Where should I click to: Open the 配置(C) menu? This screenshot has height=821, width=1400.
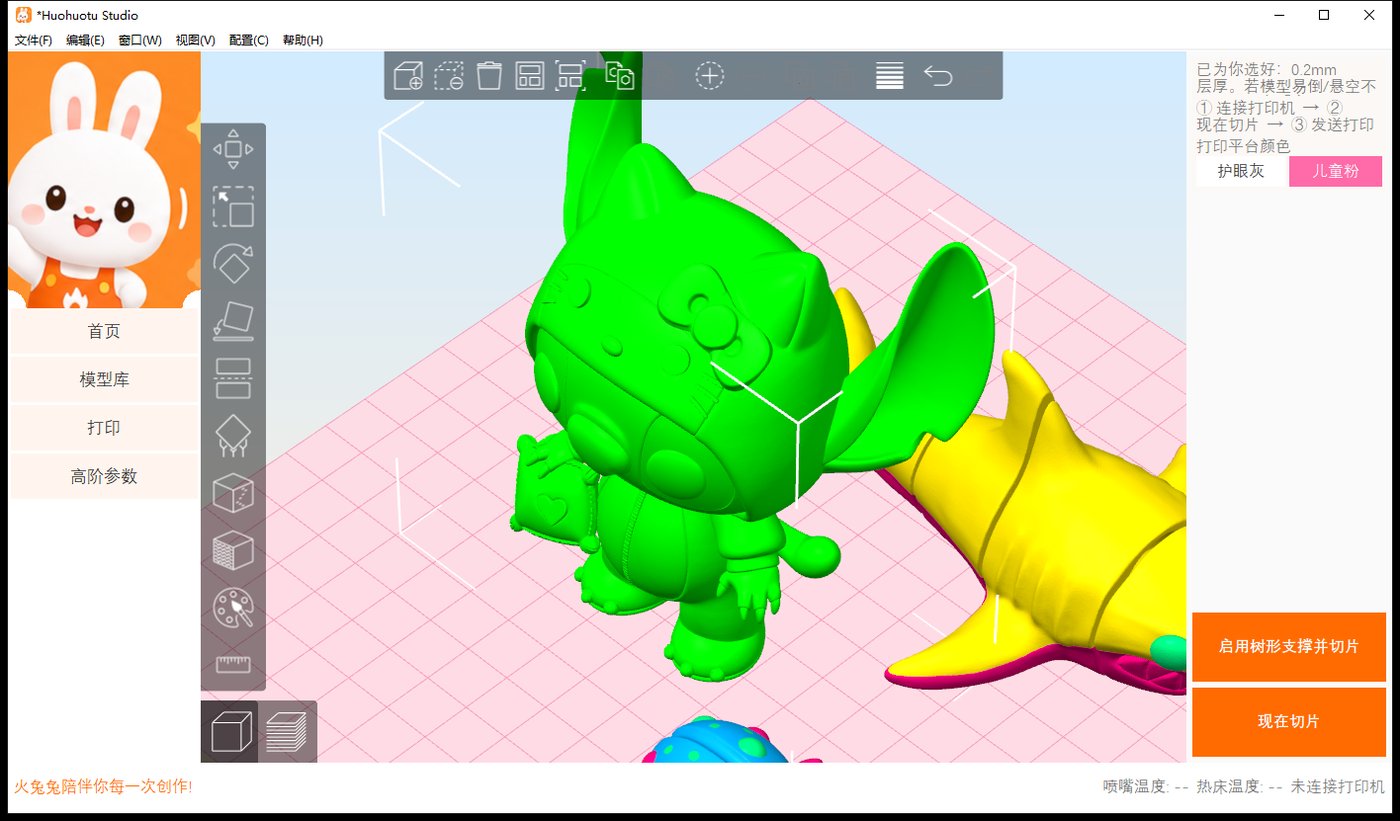pos(249,40)
